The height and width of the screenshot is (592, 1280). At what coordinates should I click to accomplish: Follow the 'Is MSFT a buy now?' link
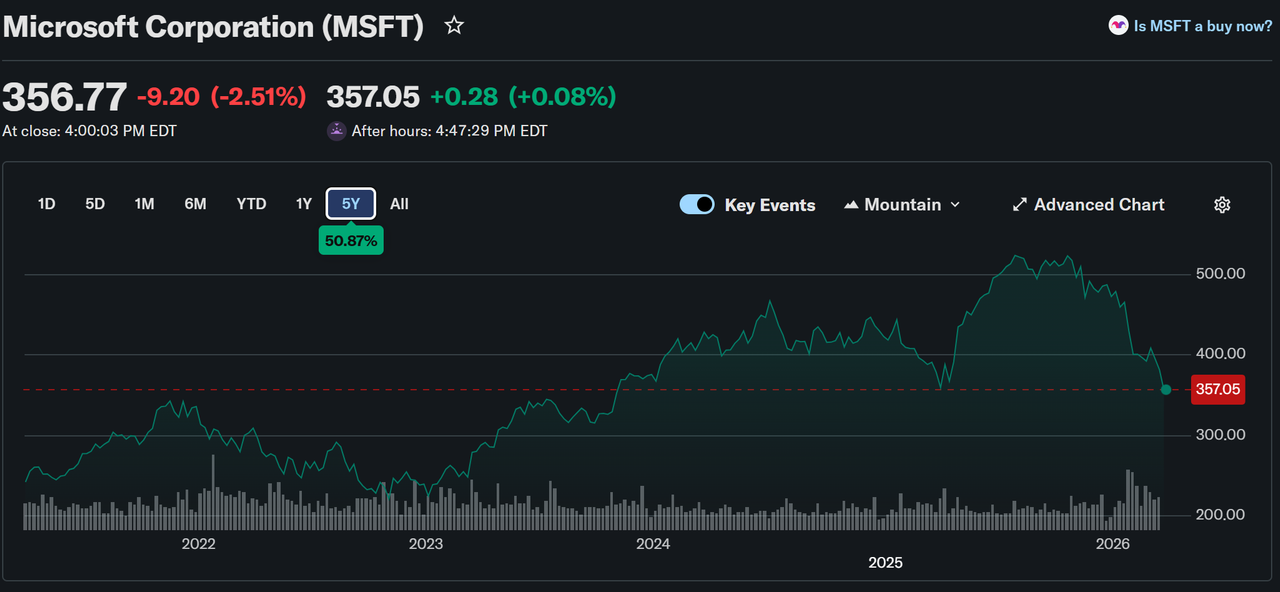pyautogui.click(x=1202, y=26)
